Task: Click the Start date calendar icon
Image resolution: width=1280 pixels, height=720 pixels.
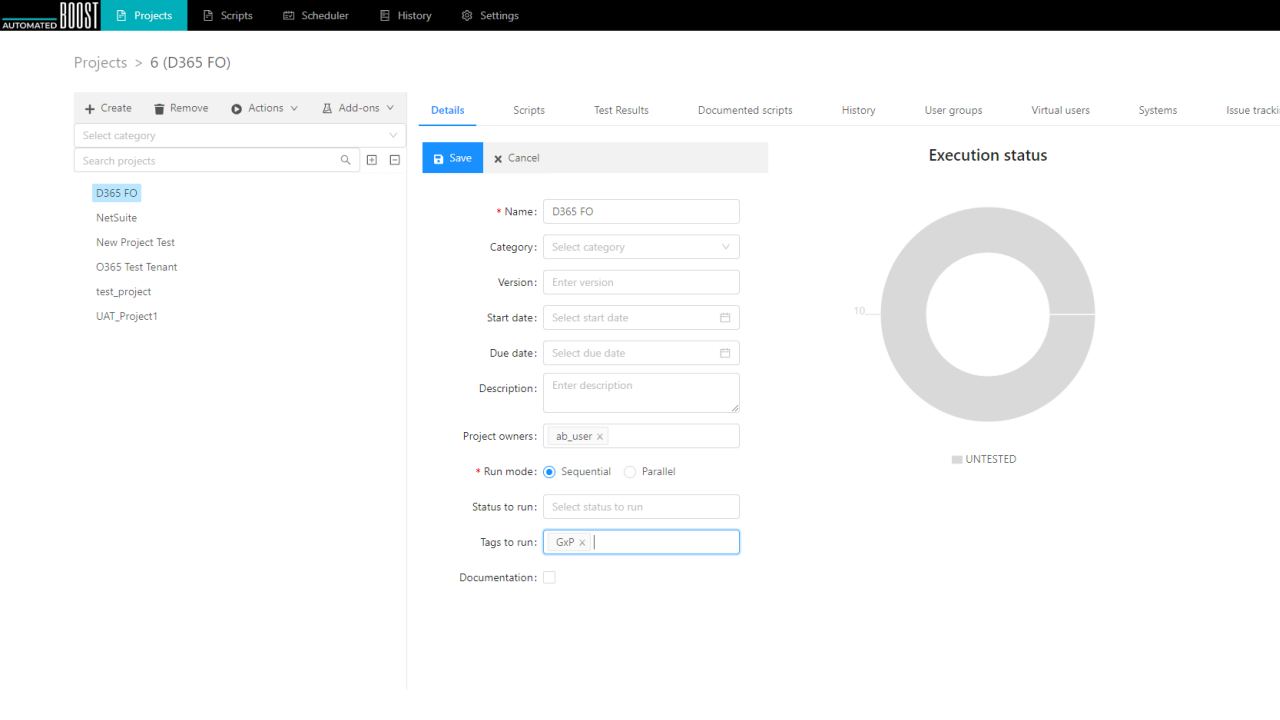Action: [x=725, y=318]
